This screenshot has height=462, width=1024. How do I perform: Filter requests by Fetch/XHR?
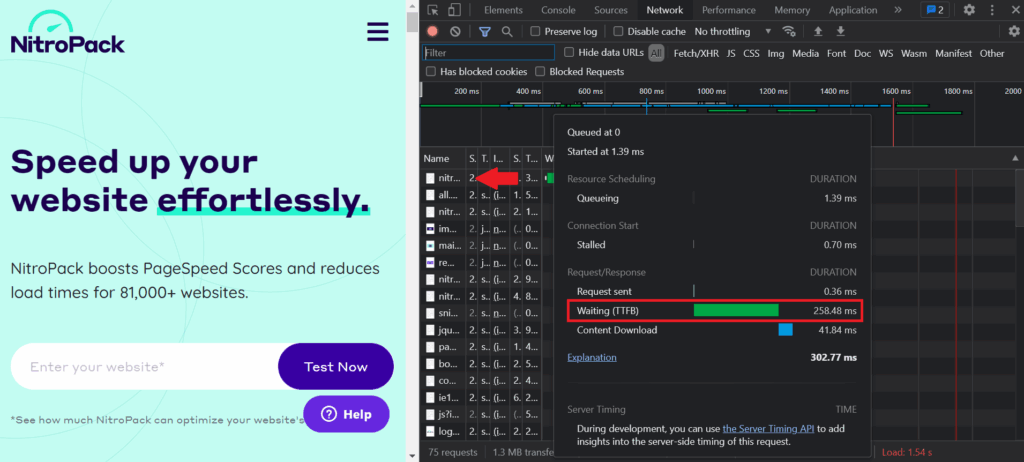click(x=696, y=54)
